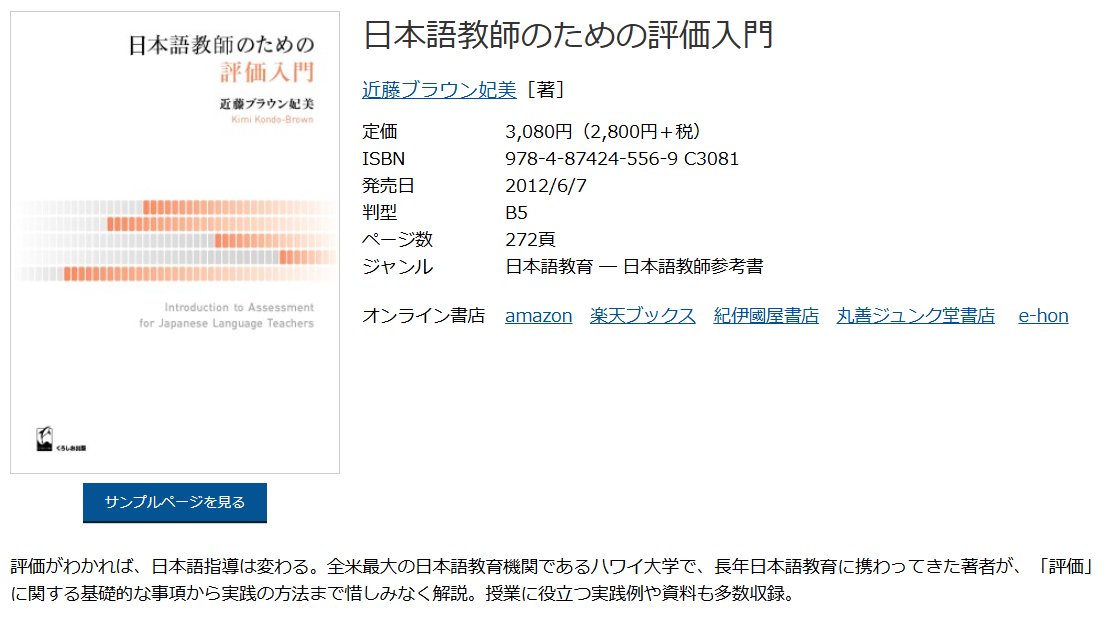Open the e-hon bookstore link
The width and height of the screenshot is (1120, 626).
point(1042,315)
